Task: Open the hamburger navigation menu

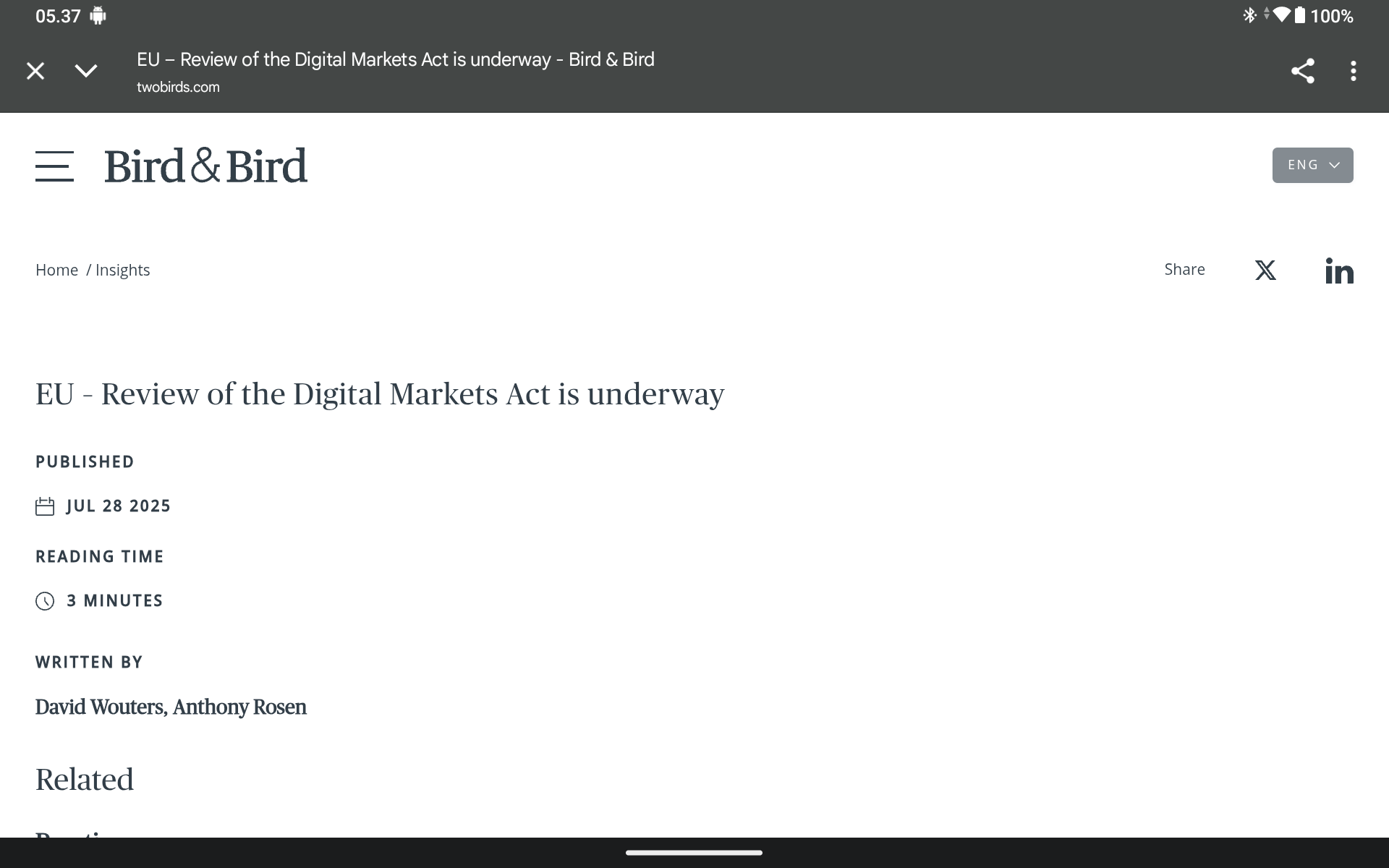Action: (x=54, y=166)
